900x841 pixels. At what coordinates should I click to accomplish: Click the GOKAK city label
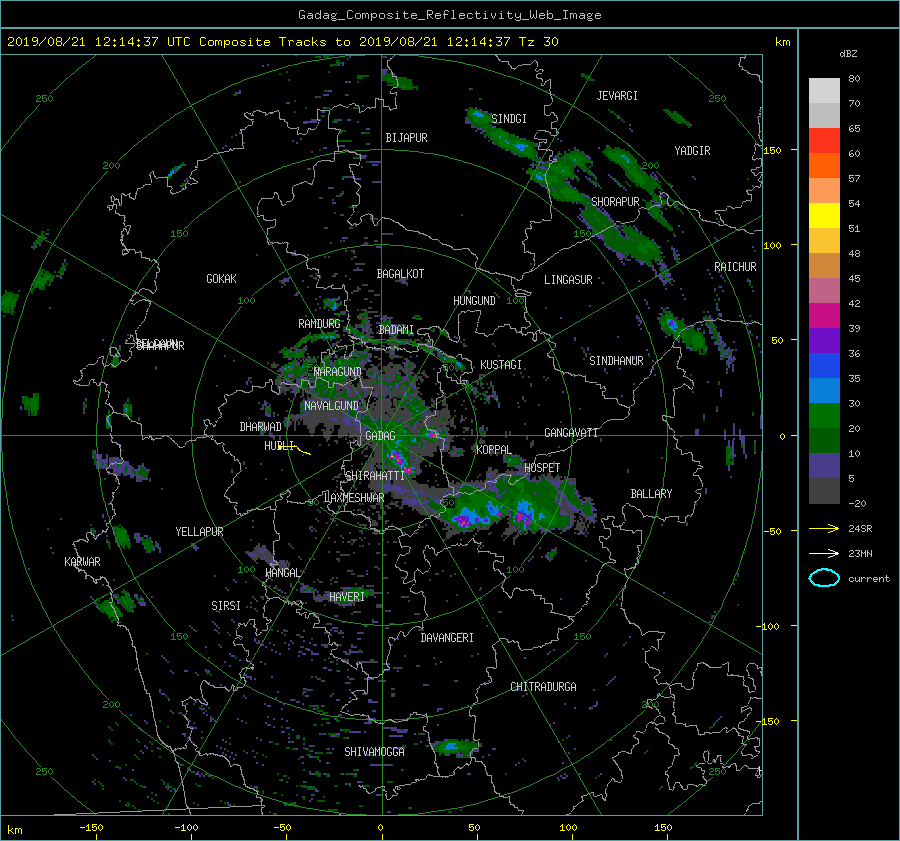point(222,279)
